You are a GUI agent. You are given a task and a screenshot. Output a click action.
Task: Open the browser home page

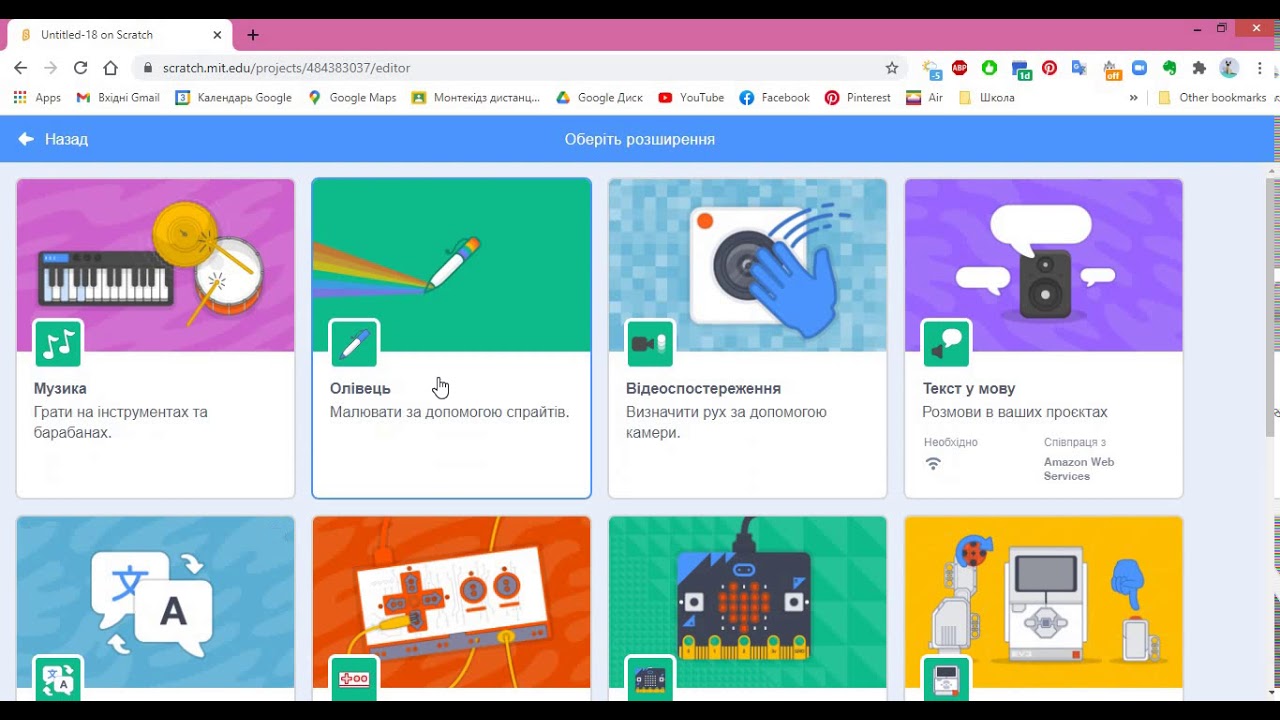coord(111,68)
